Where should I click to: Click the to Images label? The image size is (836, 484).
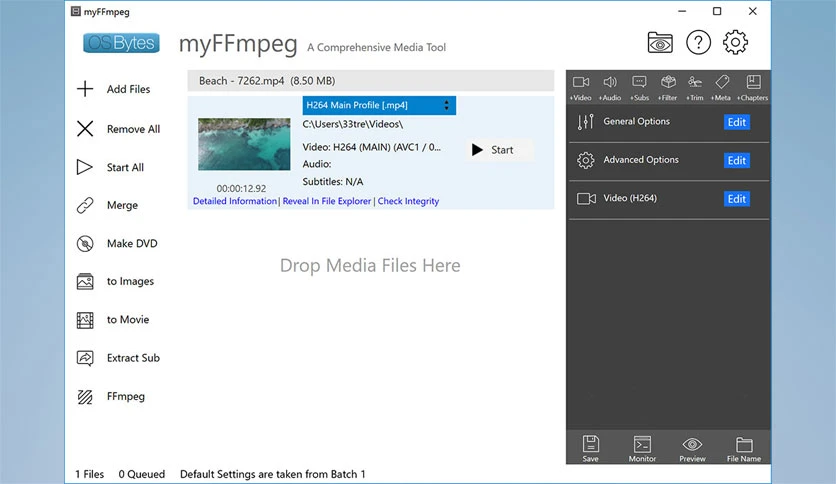click(x=130, y=281)
